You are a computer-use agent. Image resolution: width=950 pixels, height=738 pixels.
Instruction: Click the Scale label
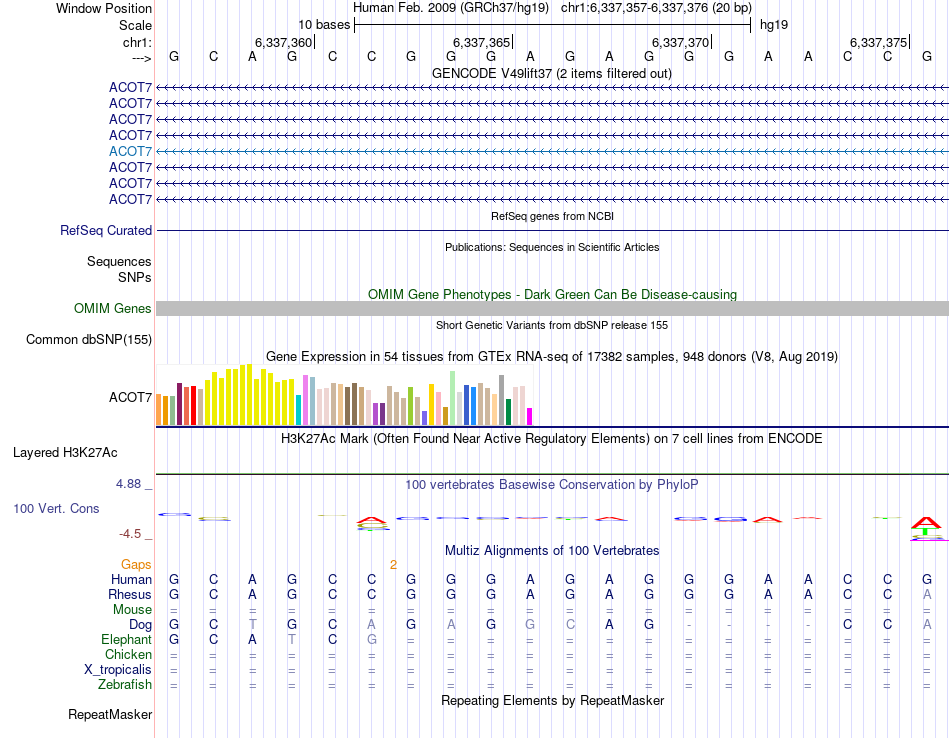pyautogui.click(x=136, y=25)
